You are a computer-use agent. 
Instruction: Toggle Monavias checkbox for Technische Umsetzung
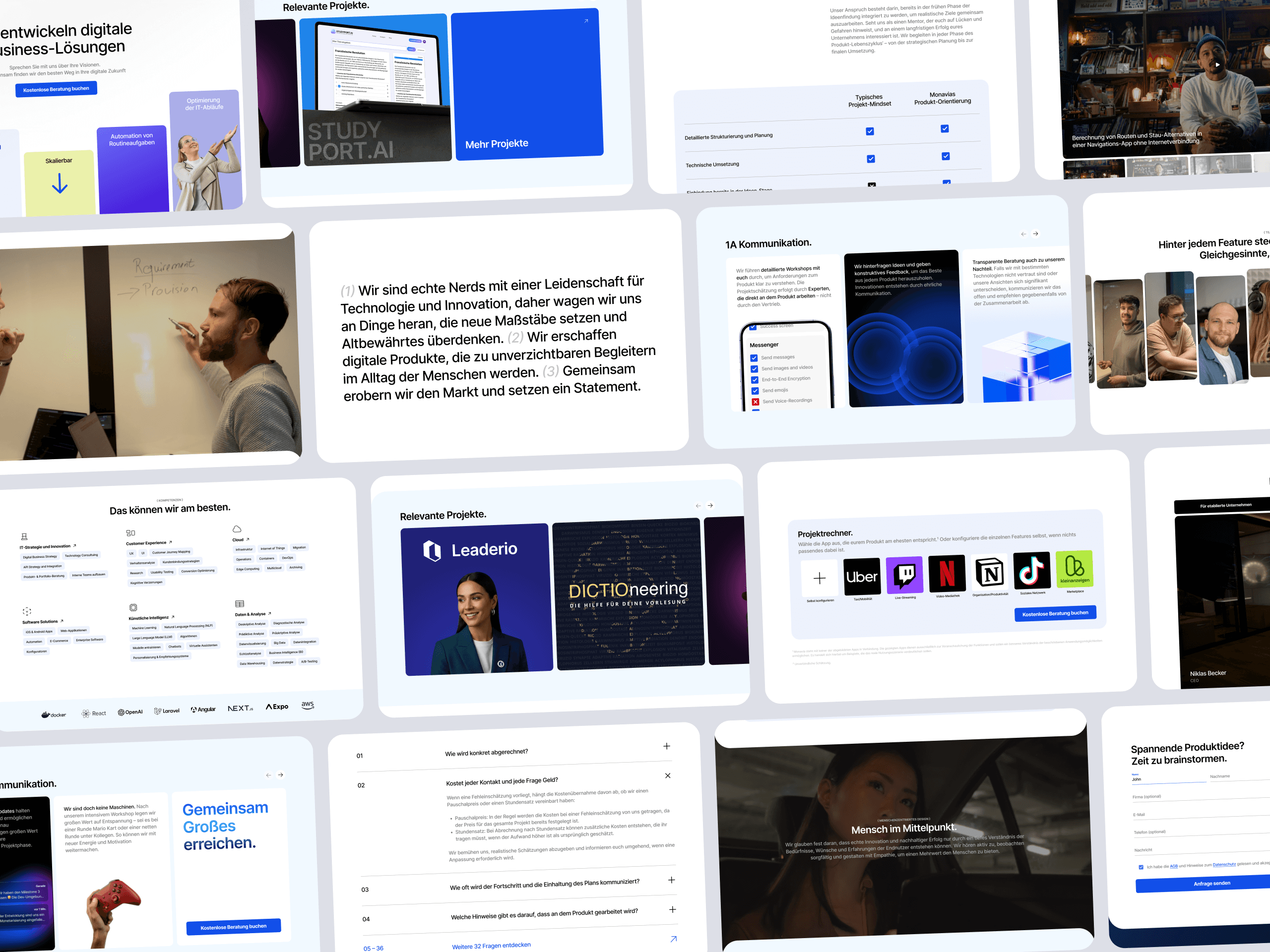[x=946, y=156]
